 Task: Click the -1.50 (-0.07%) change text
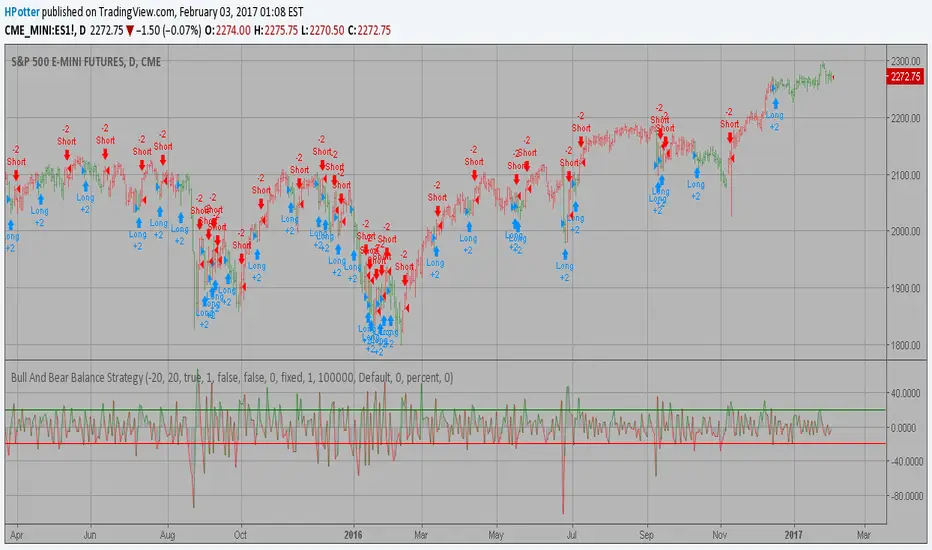click(169, 30)
